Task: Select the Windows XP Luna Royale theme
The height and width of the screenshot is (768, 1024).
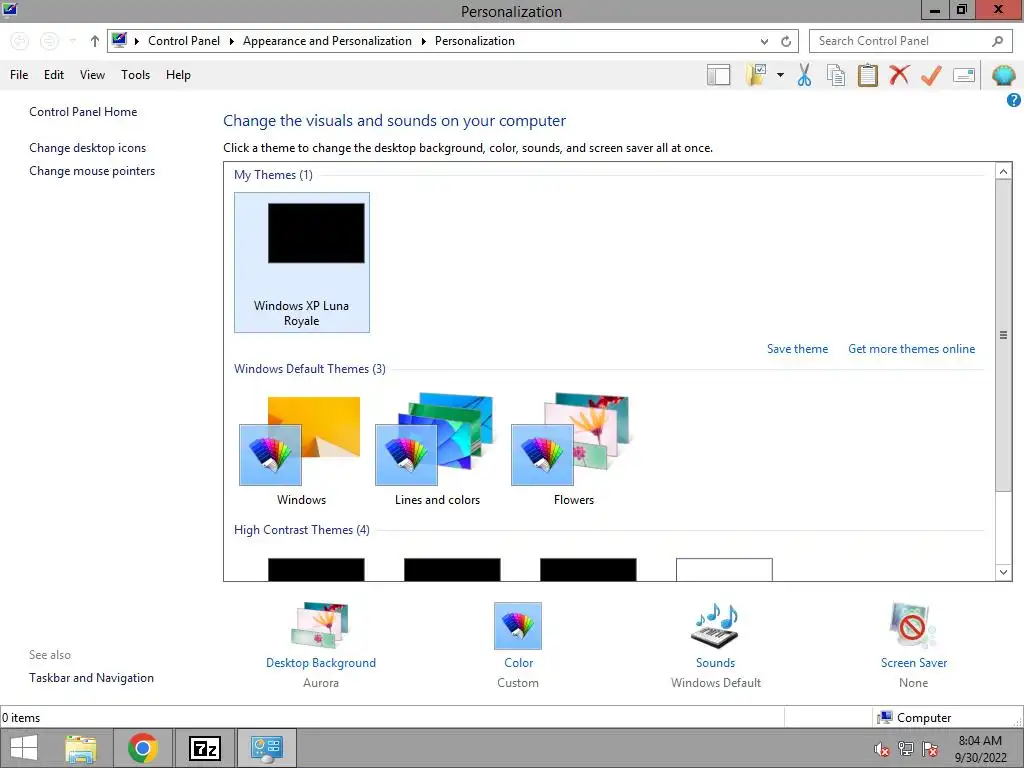Action: point(302,263)
